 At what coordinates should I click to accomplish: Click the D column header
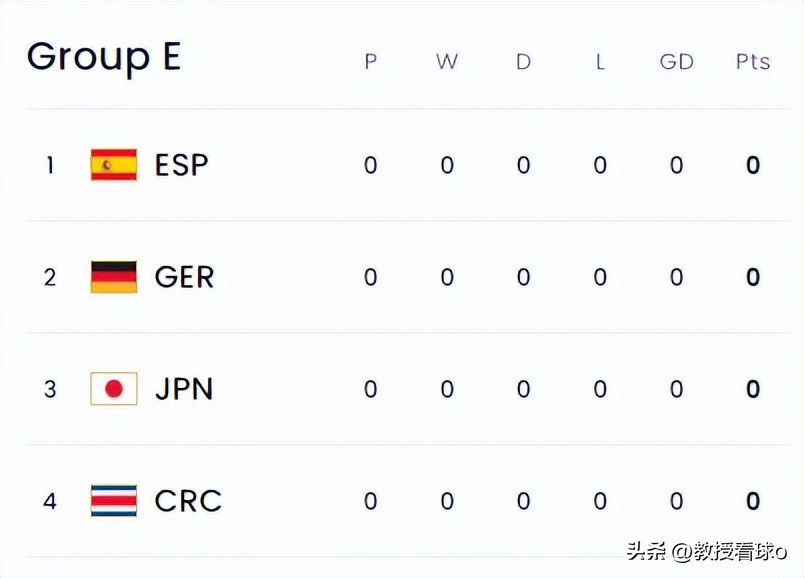523,62
